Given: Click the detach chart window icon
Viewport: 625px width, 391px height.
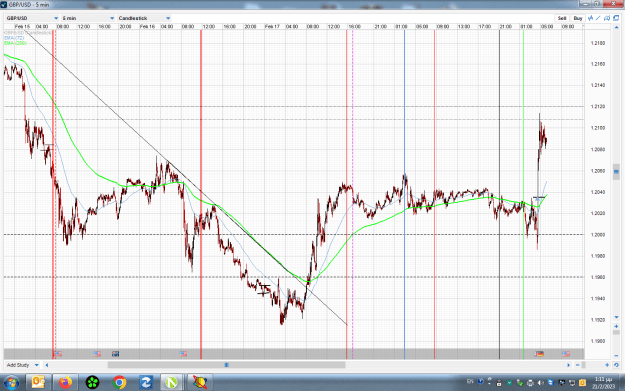Looking at the screenshot, I should [x=616, y=18].
